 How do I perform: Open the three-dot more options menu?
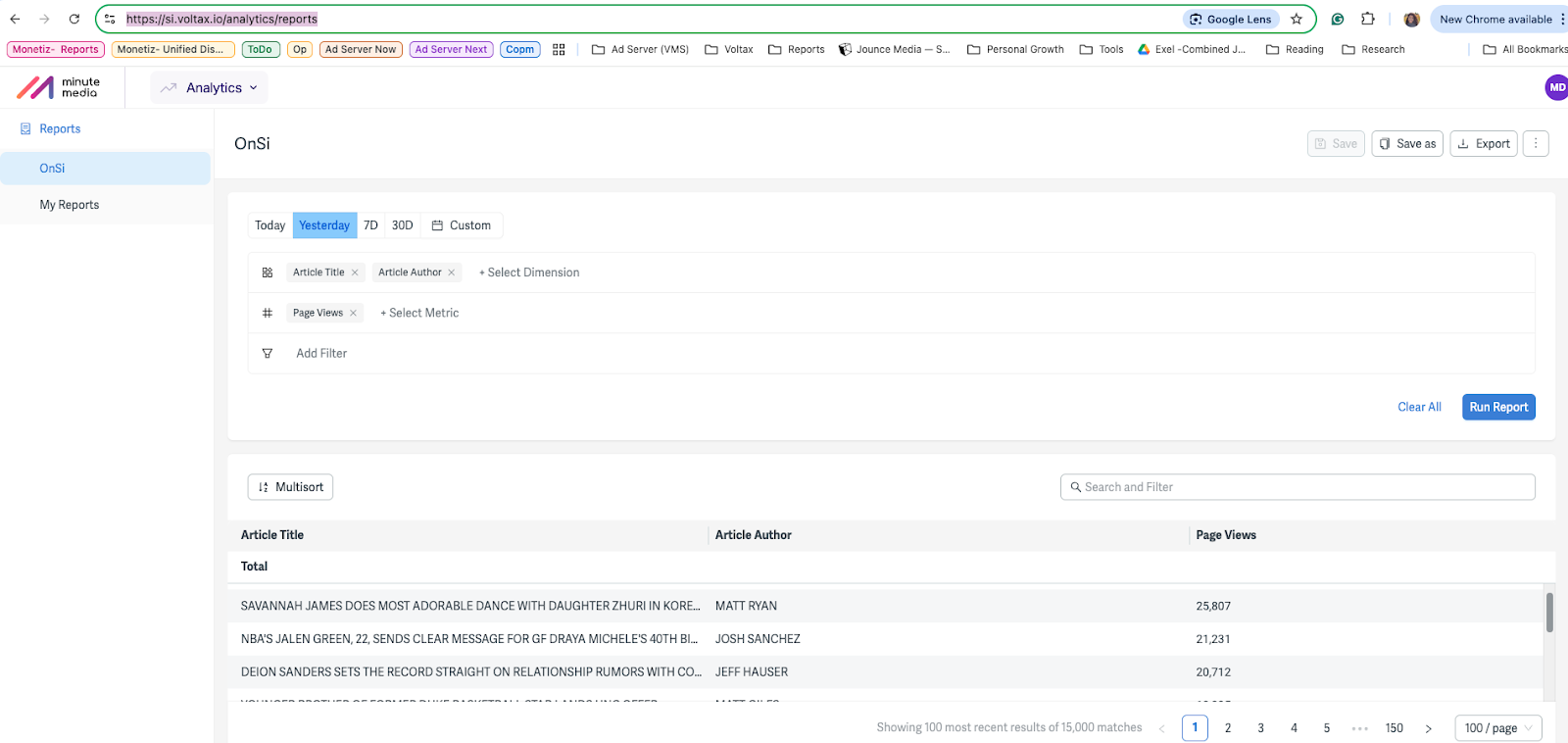[x=1536, y=143]
